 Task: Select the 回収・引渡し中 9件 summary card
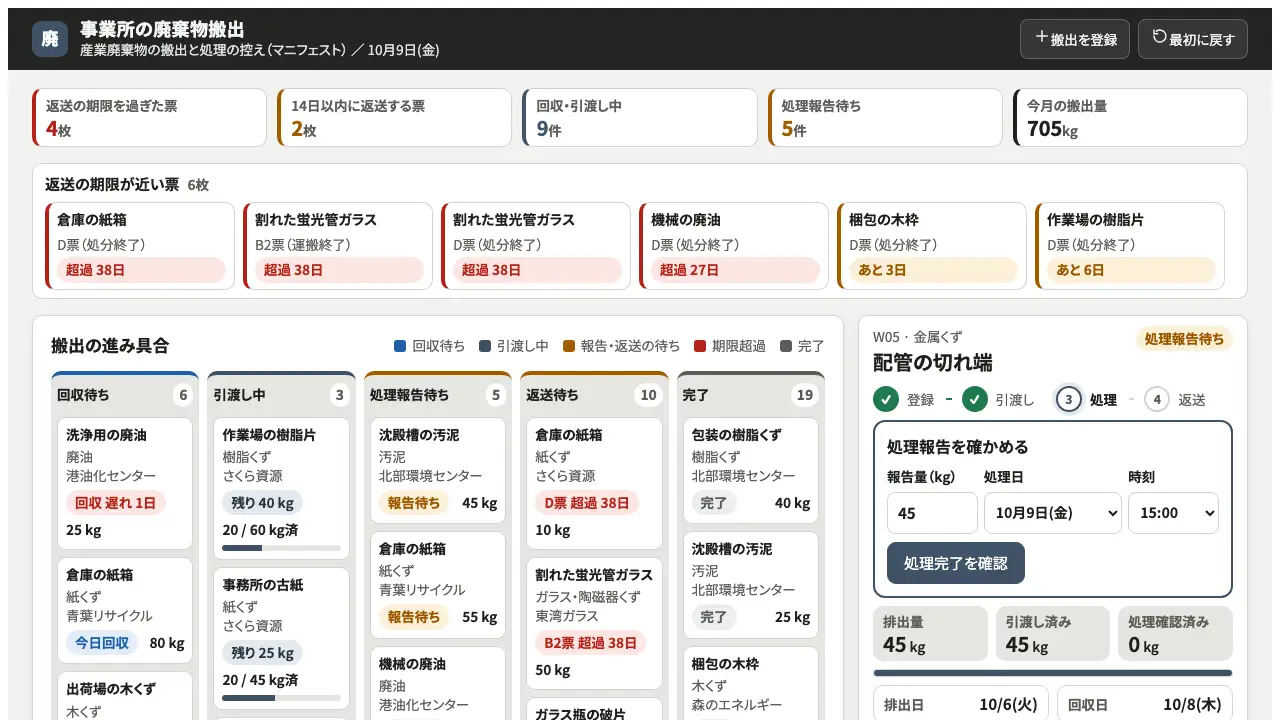pos(639,118)
